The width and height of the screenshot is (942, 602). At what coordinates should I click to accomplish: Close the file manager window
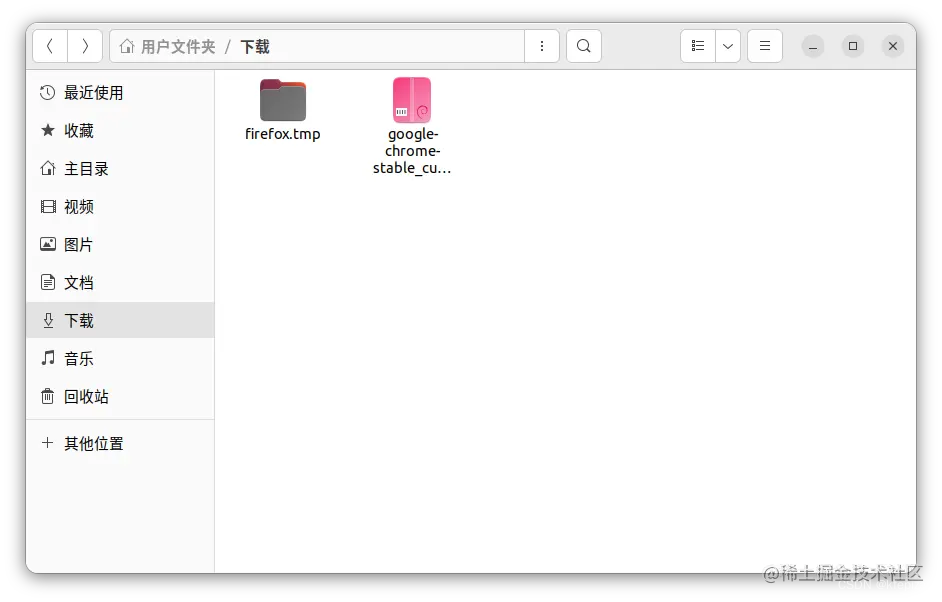click(893, 46)
